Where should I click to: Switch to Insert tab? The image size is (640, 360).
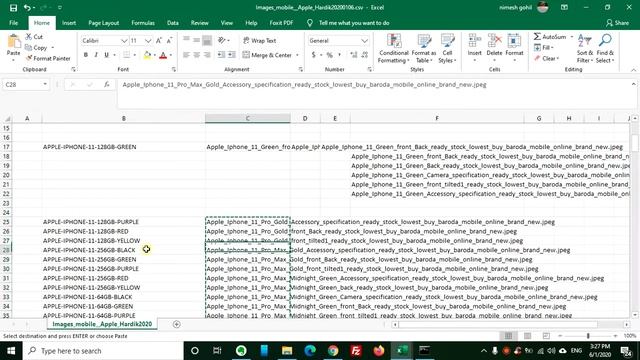69,23
